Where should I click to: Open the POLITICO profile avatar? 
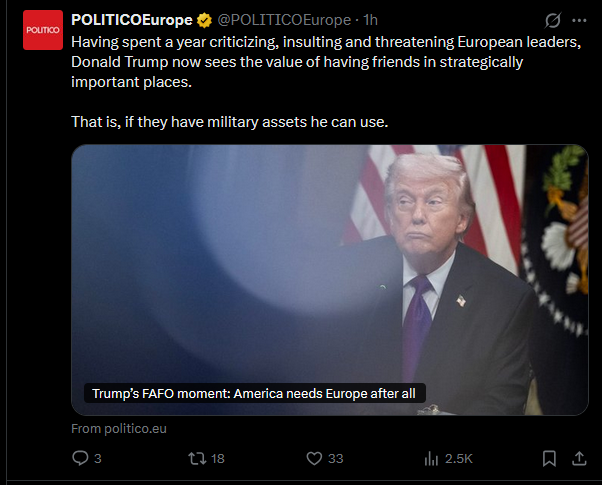click(43, 30)
